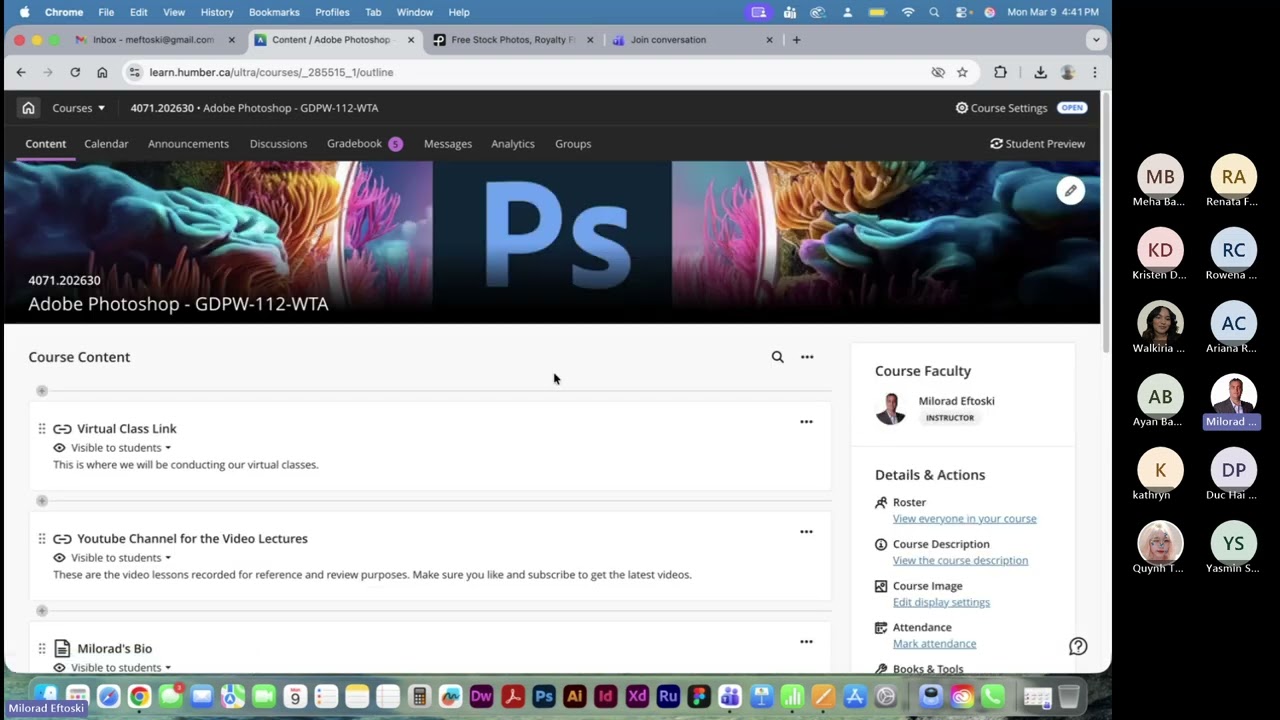Reload the page in Chrome
The width and height of the screenshot is (1280, 720).
(x=75, y=72)
